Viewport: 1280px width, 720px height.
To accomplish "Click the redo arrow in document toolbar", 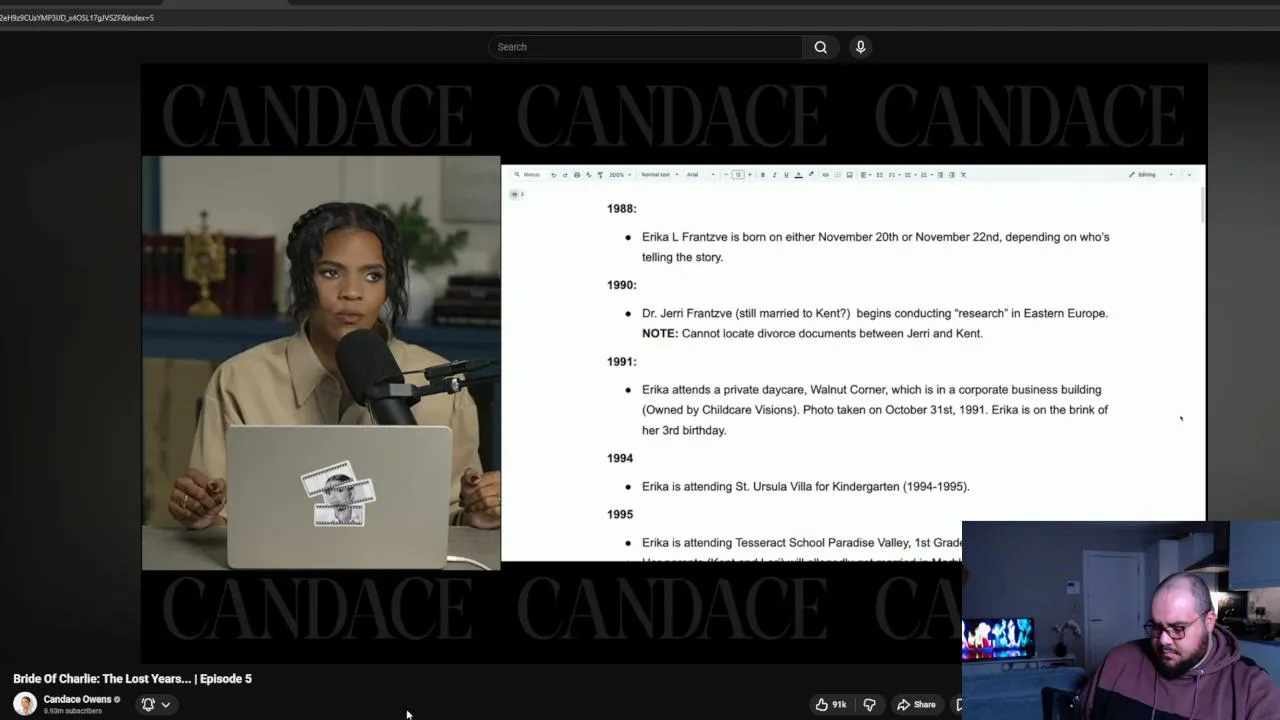I will pyautogui.click(x=565, y=175).
